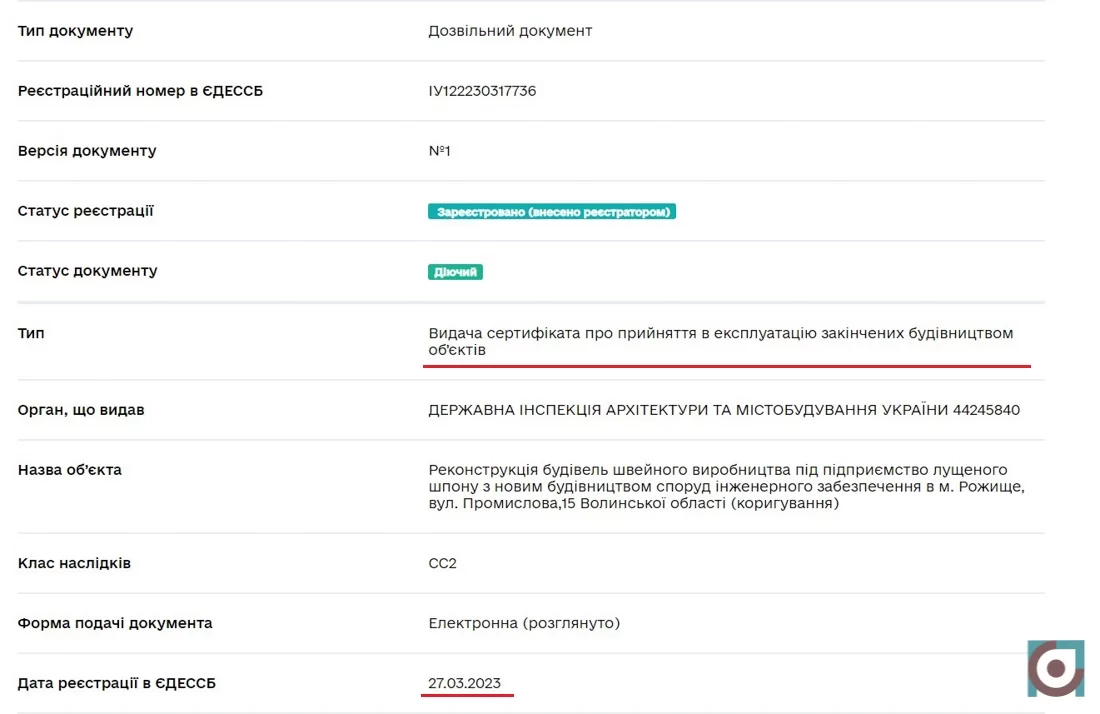Viewport: 1100px width, 714px height.
Task: Click the 'Електронна (розглянуто)' submission form value
Action: (x=524, y=623)
